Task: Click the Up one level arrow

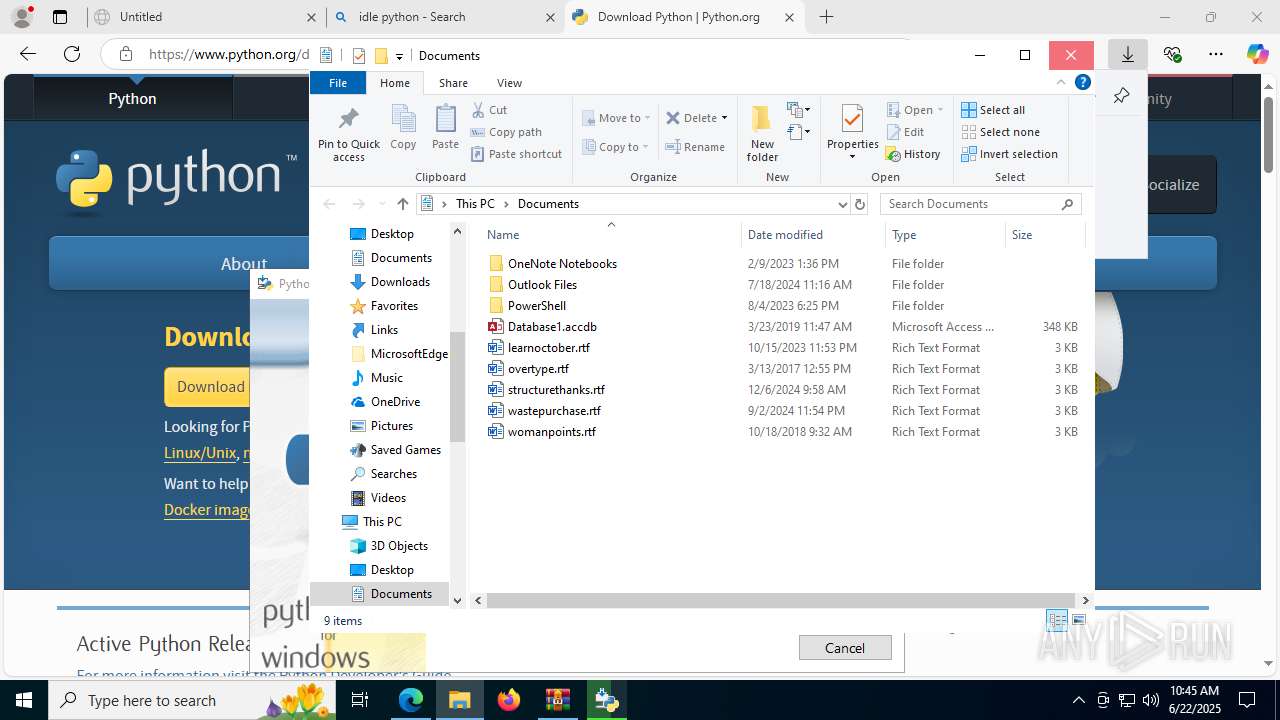Action: pos(402,203)
